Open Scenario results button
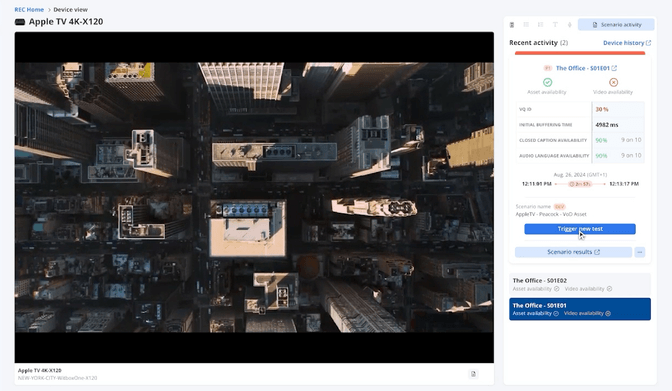Viewport: 672px width, 391px height. pyautogui.click(x=573, y=252)
